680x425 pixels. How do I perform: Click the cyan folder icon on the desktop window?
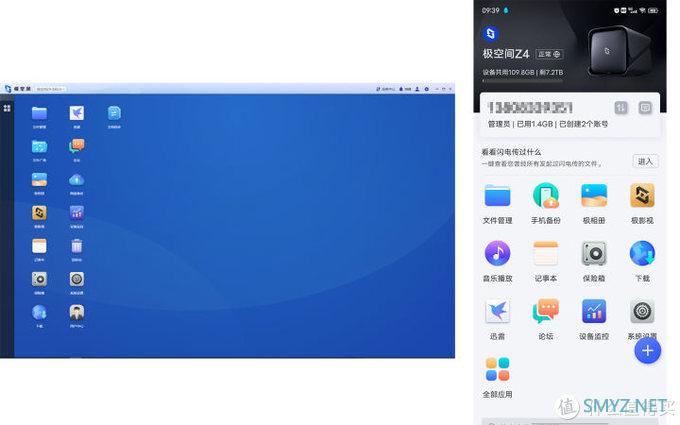coord(39,147)
